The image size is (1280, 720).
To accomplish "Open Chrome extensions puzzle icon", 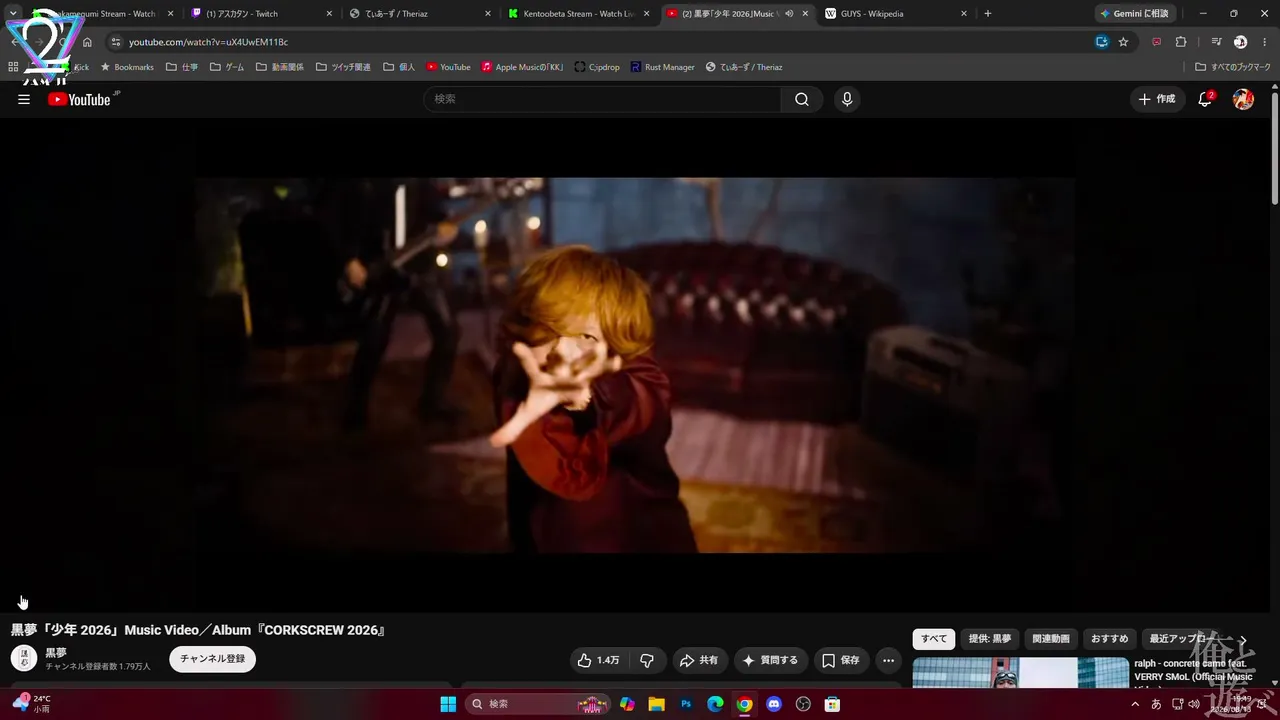I will click(1181, 42).
